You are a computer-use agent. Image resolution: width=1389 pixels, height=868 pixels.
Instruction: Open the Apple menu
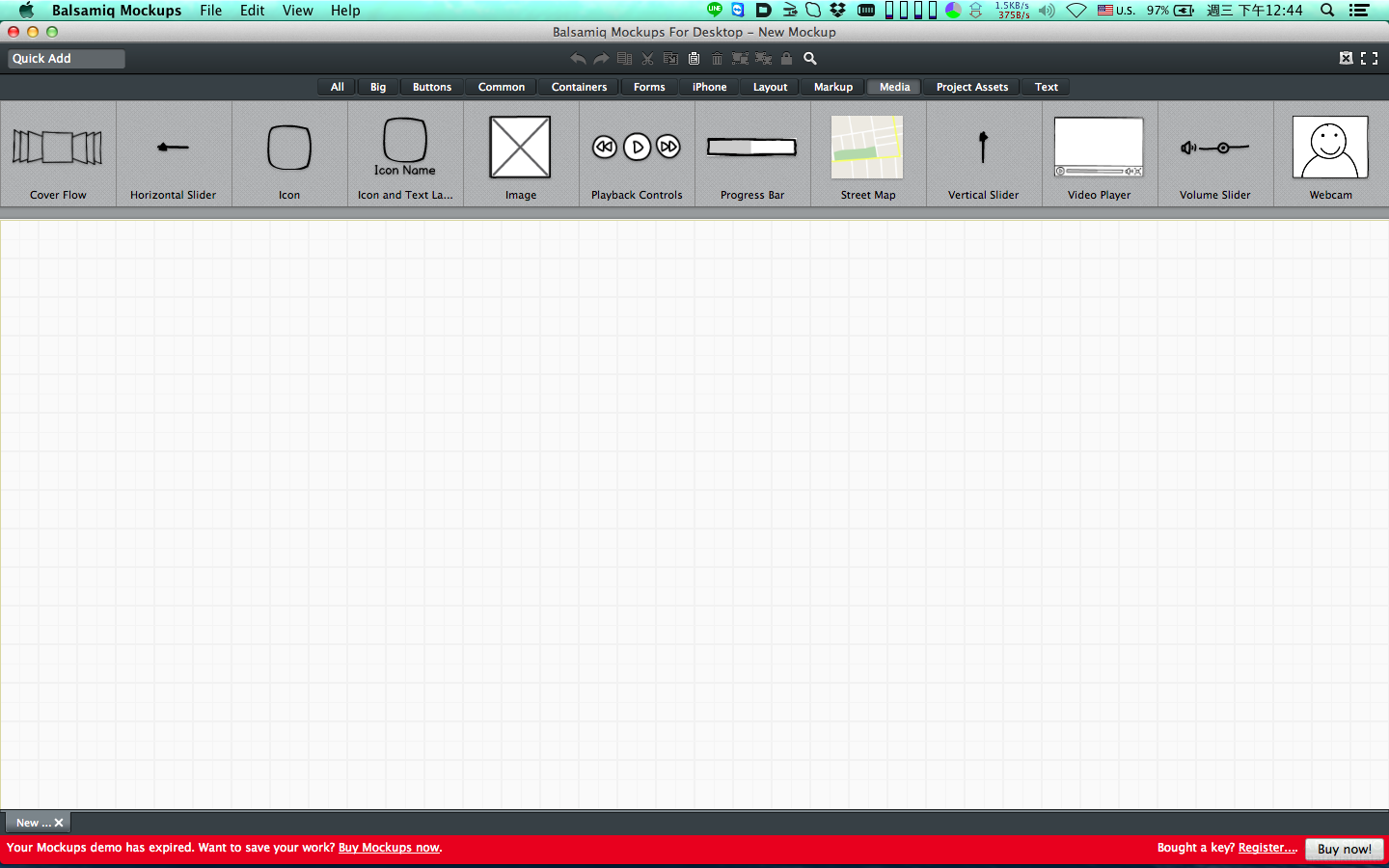tap(26, 11)
